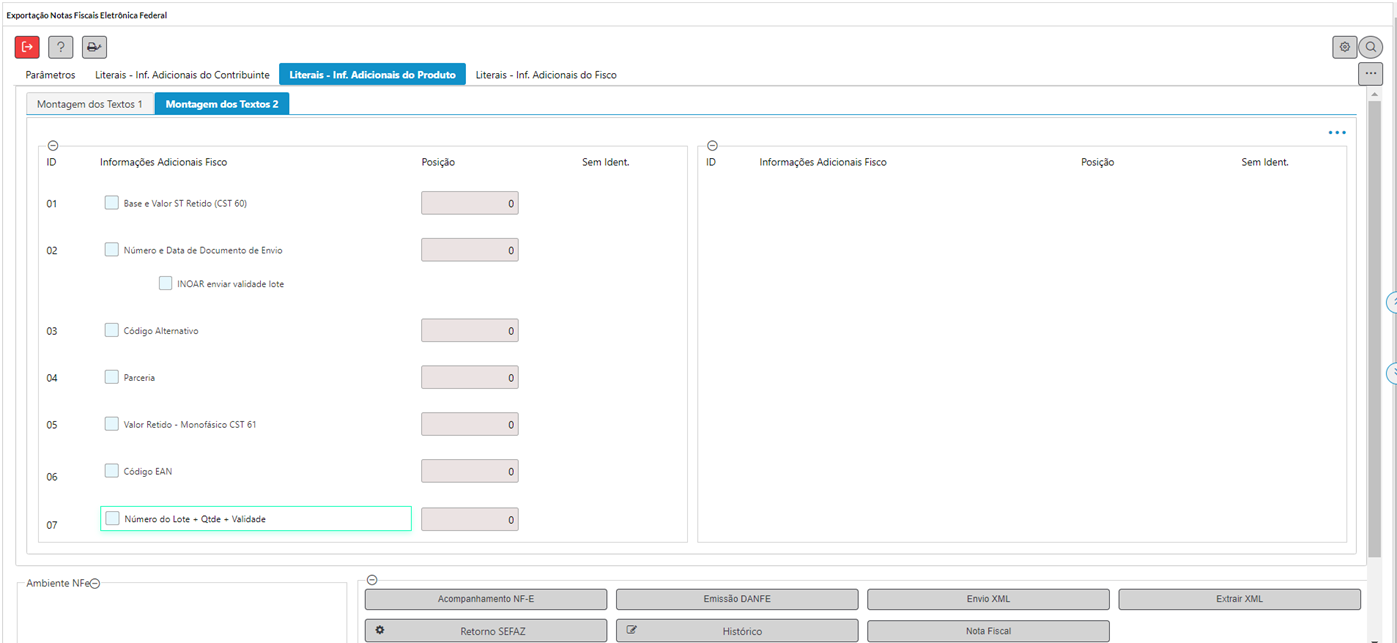Collapse the left Informações Adicionais Fisco panel
Viewport: 1397px width, 643px height.
click(53, 146)
